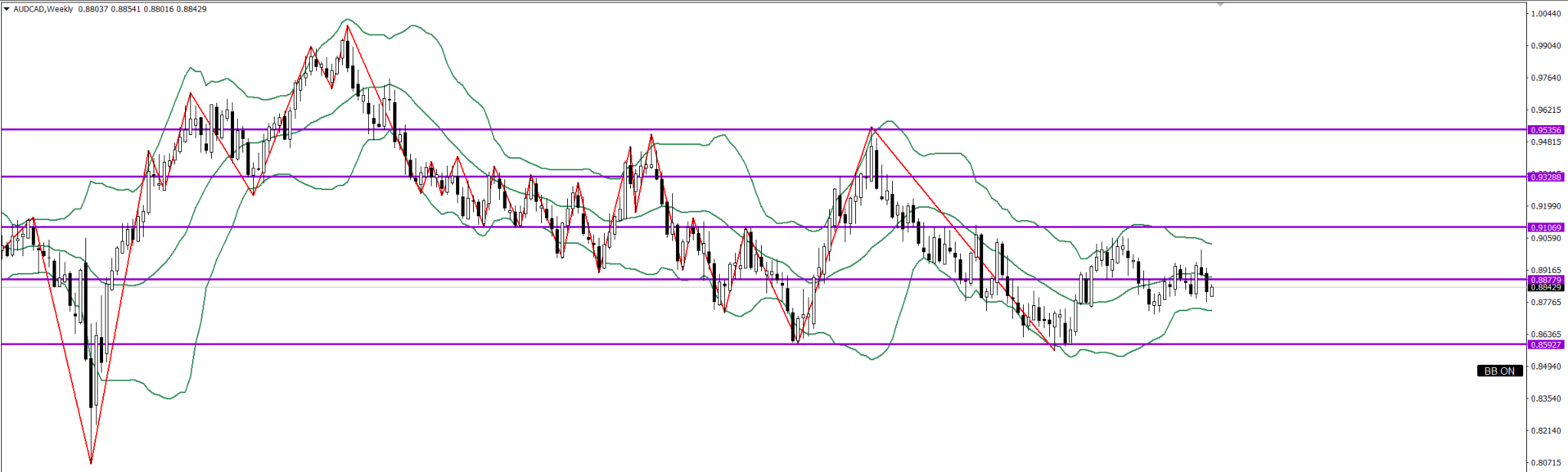Click the OHLC values beside the symbol

point(142,9)
